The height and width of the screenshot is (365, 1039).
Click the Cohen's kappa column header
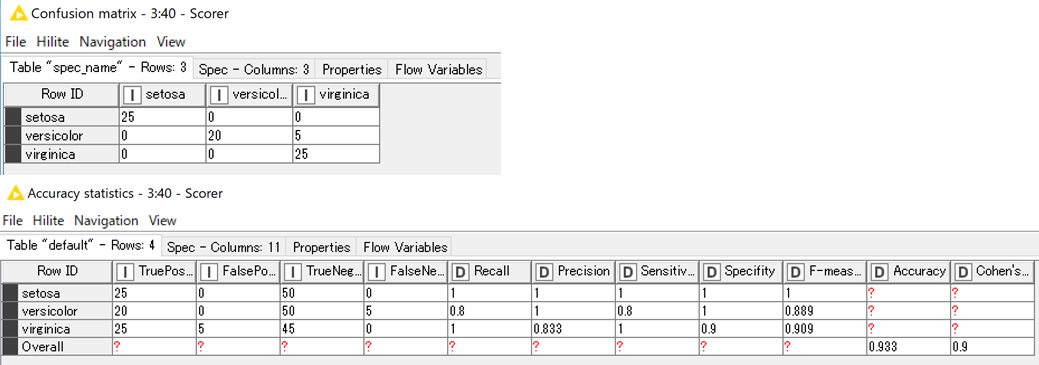click(992, 272)
